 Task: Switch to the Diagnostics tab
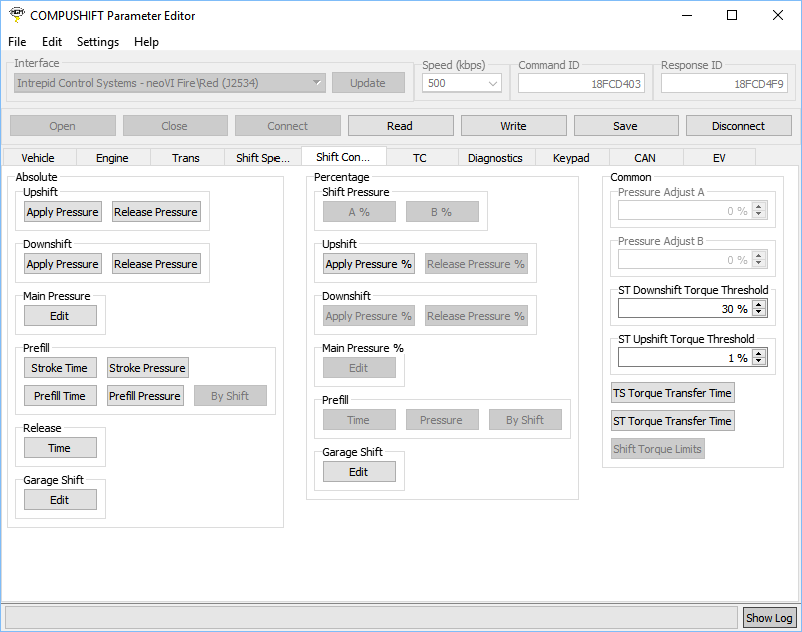point(495,158)
